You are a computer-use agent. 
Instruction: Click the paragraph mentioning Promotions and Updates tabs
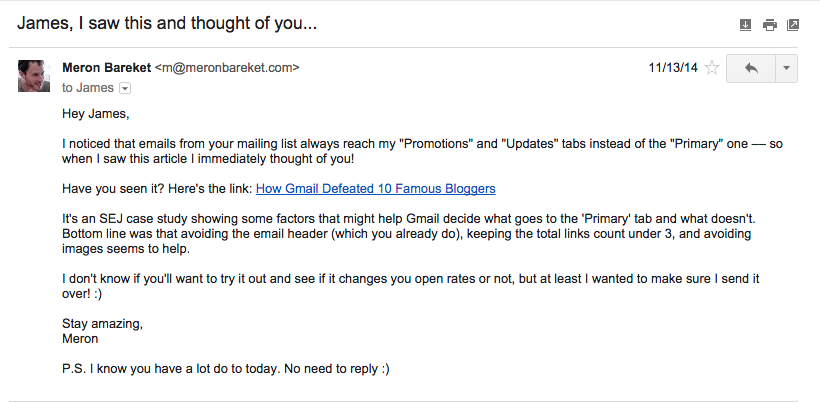tap(422, 151)
